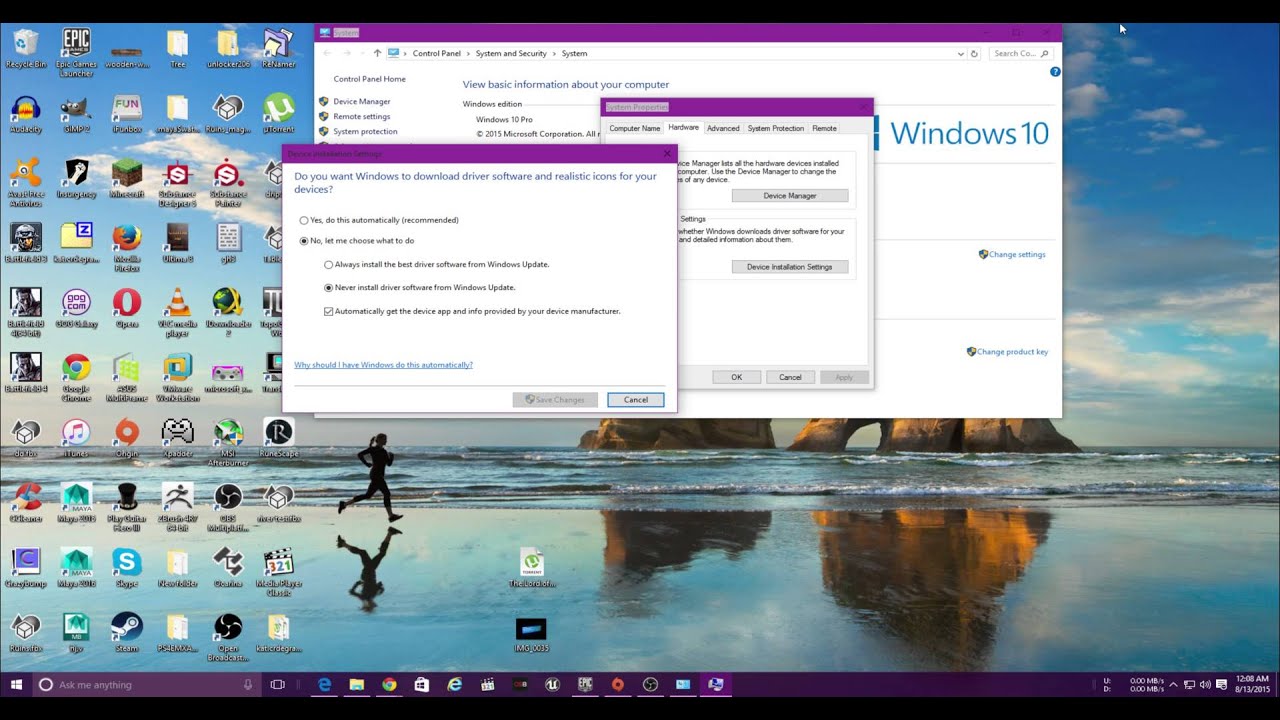This screenshot has width=1280, height=720.
Task: Open Avast Free Antivirus desktop icon
Action: click(x=25, y=182)
